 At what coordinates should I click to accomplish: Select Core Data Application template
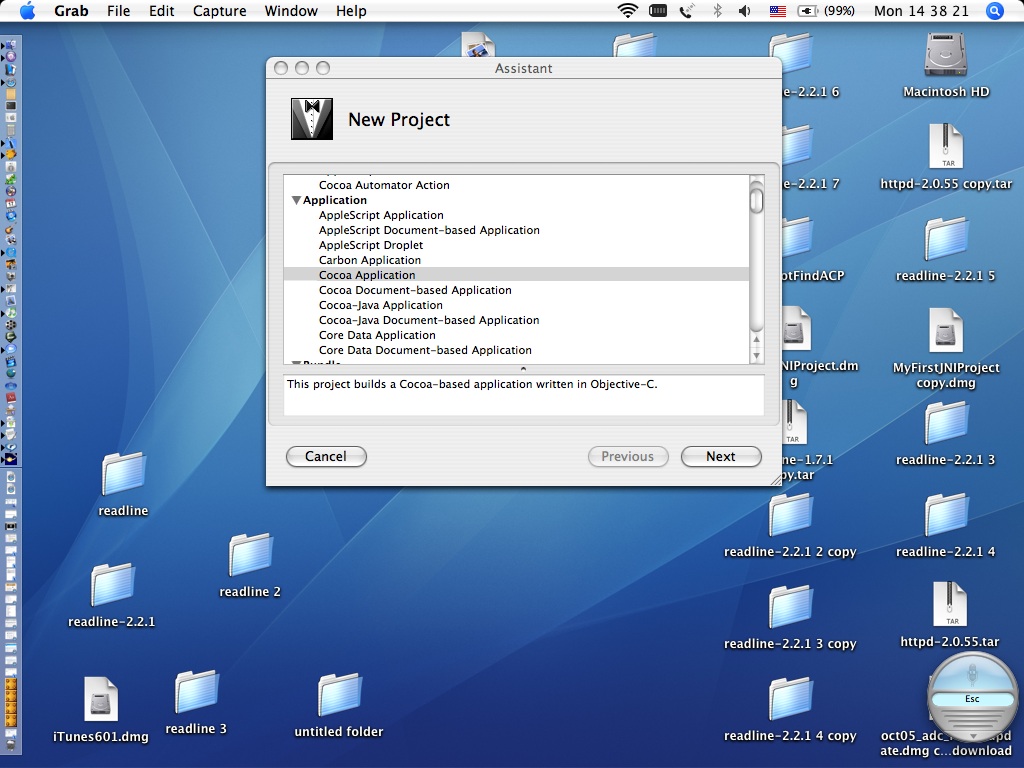pos(377,336)
